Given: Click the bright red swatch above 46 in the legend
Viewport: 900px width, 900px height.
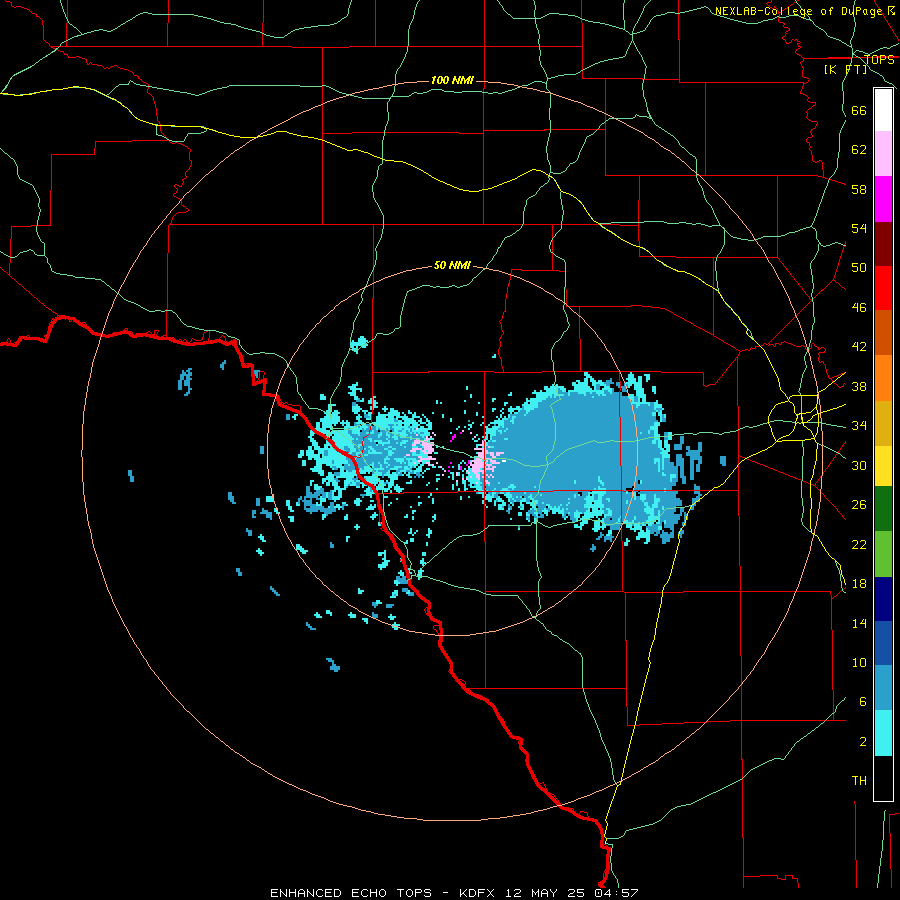Looking at the screenshot, I should coord(883,288).
